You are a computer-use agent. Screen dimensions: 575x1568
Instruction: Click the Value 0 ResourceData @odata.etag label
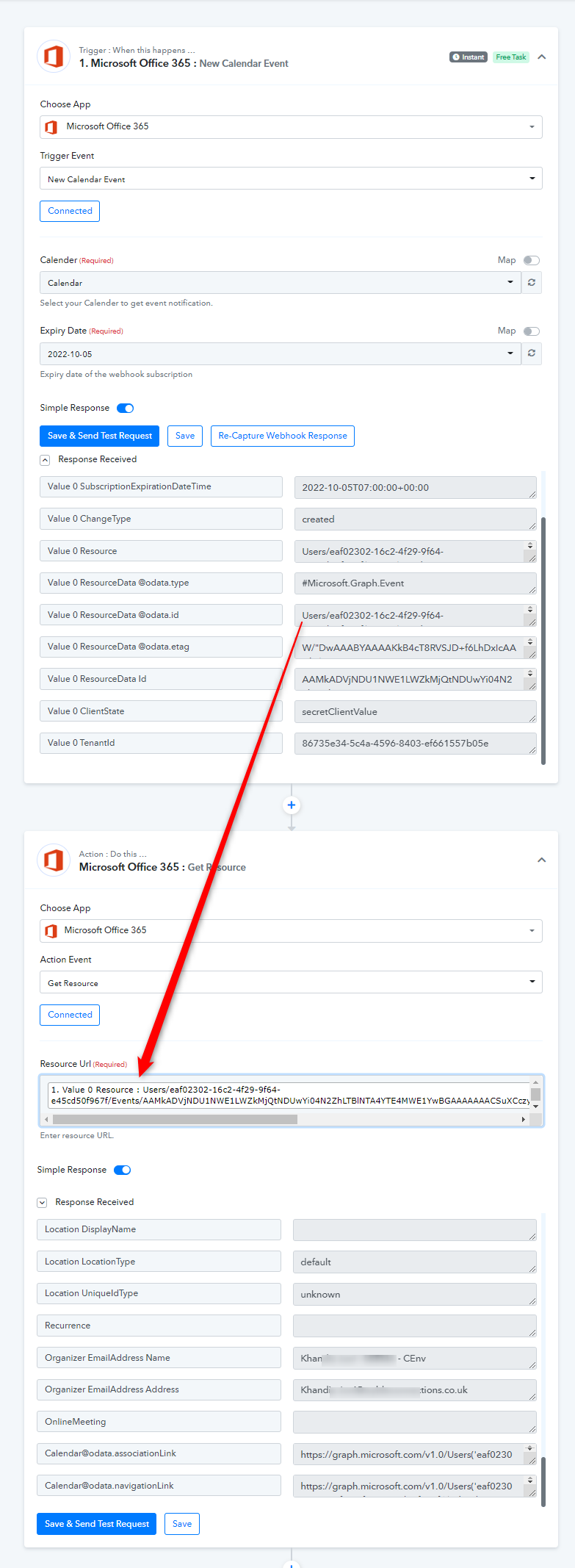click(161, 647)
